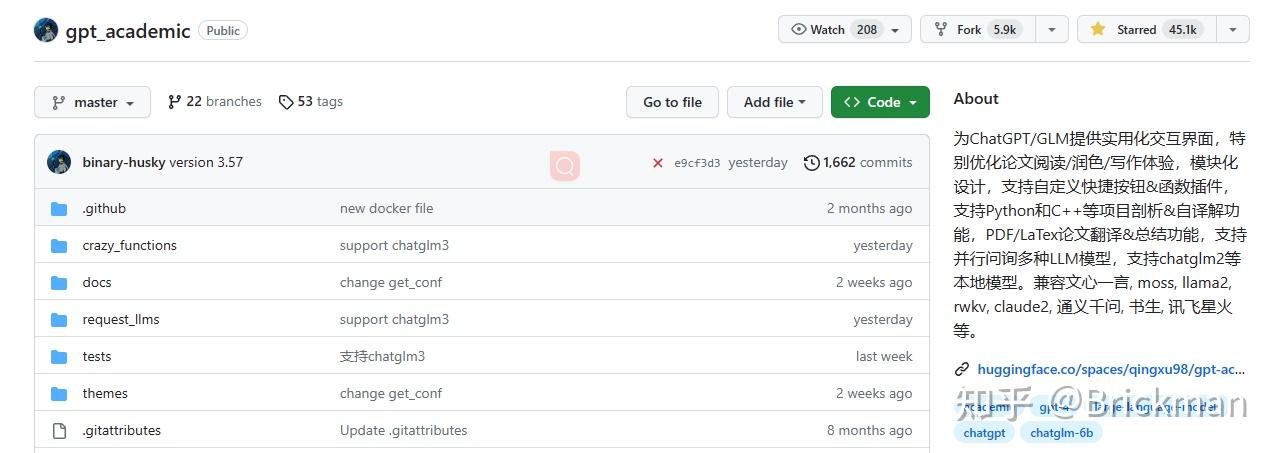
Task: Open the 1,662 commits history
Action: coord(858,163)
